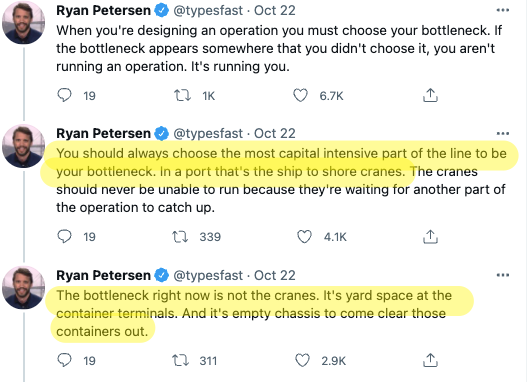Like the tweet with 2.9K likes
The width and height of the screenshot is (531, 382).
coord(302,360)
